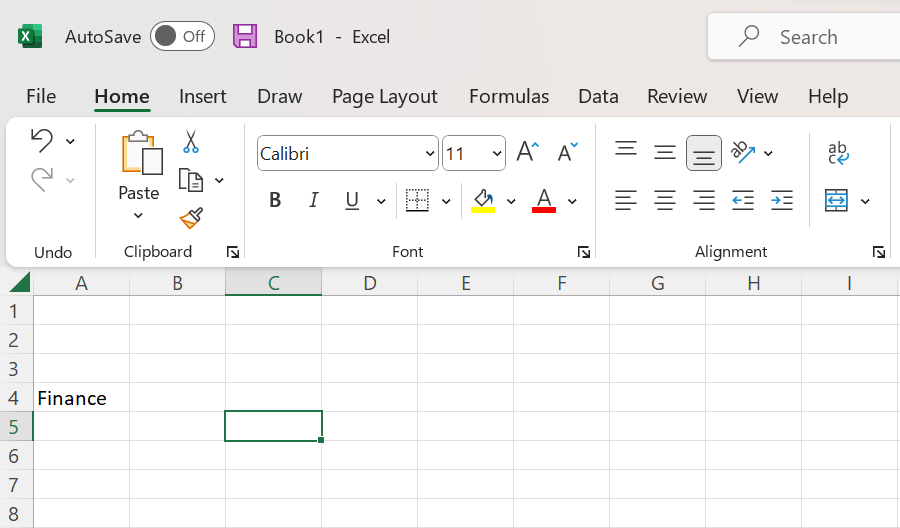
Task: Click the Undo arrow icon
Action: point(41,141)
